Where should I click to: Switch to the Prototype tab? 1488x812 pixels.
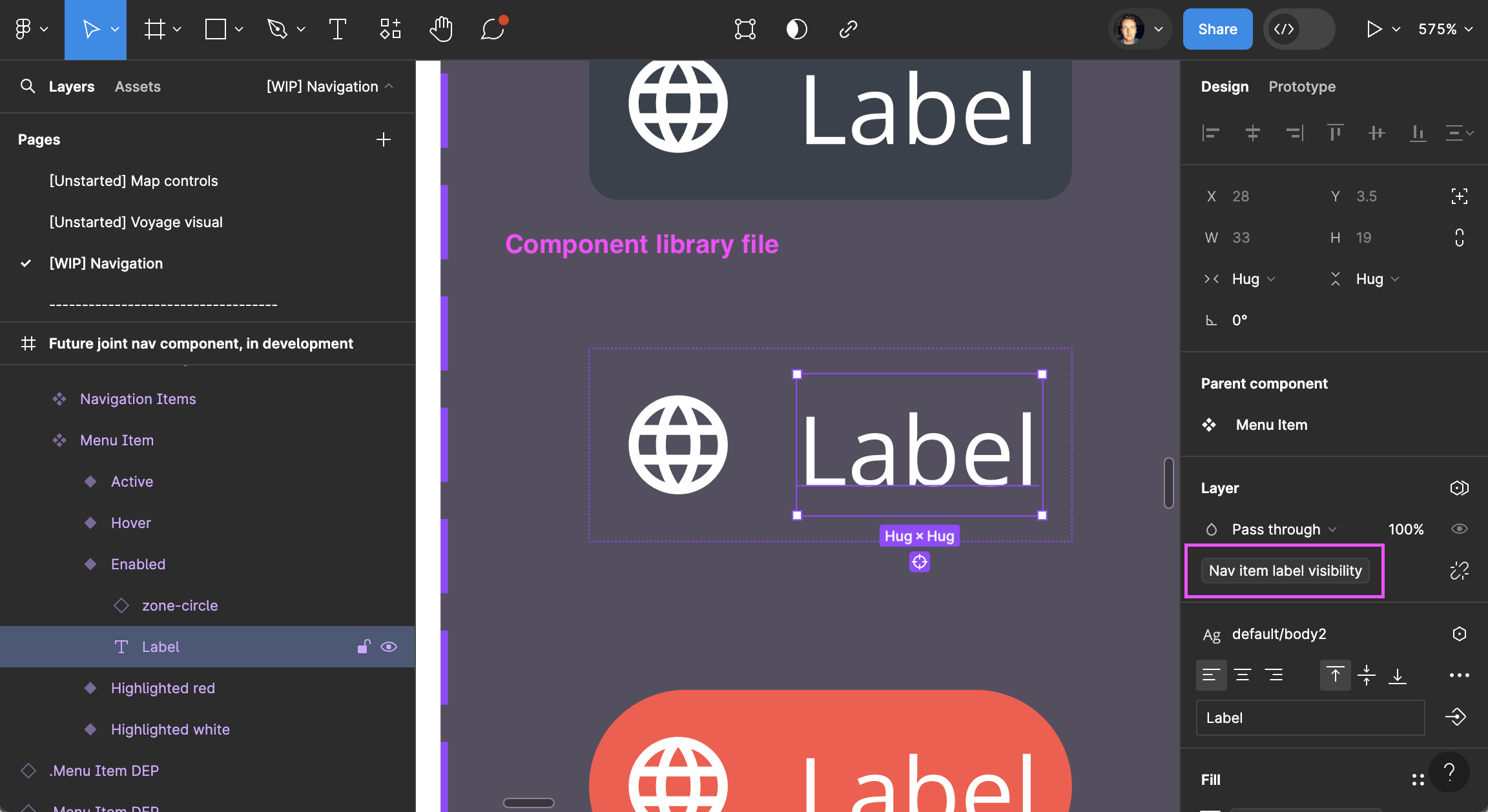[x=1301, y=86]
